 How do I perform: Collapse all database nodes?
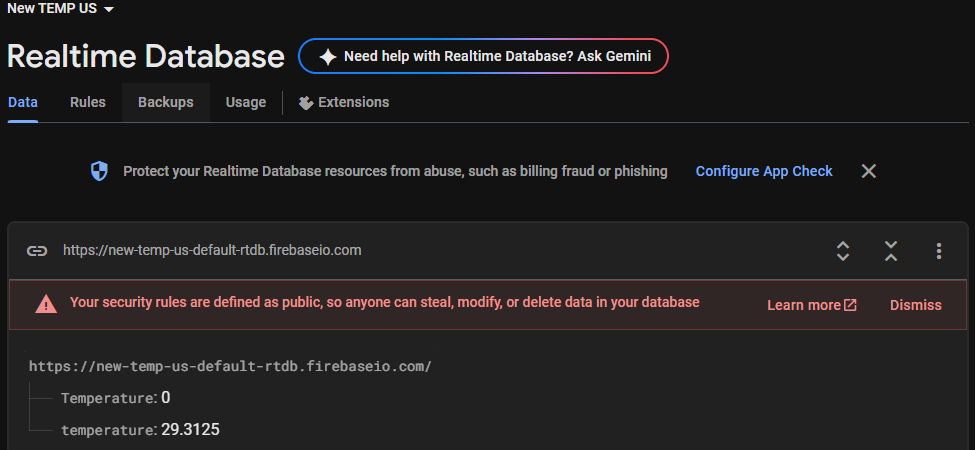point(891,251)
